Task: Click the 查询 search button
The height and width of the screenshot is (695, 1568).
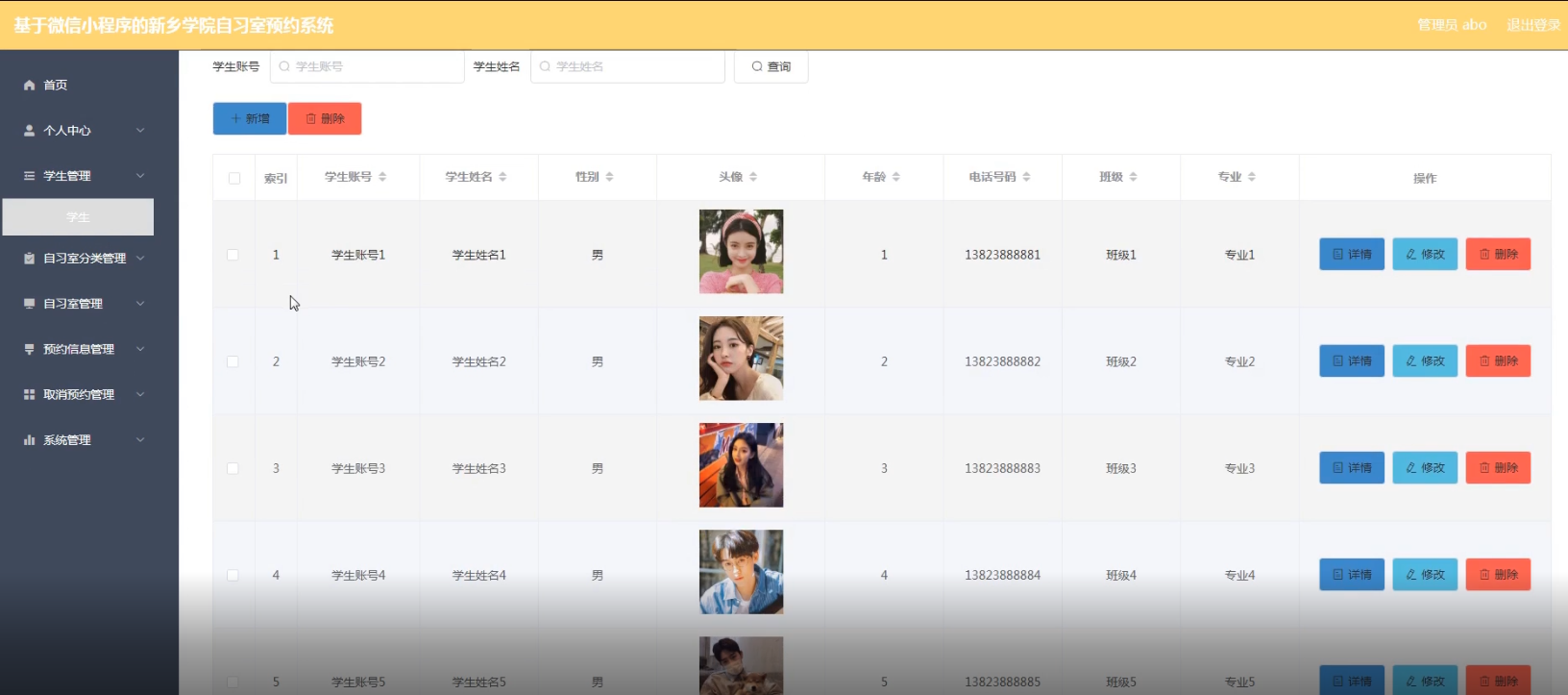Action: (x=771, y=67)
